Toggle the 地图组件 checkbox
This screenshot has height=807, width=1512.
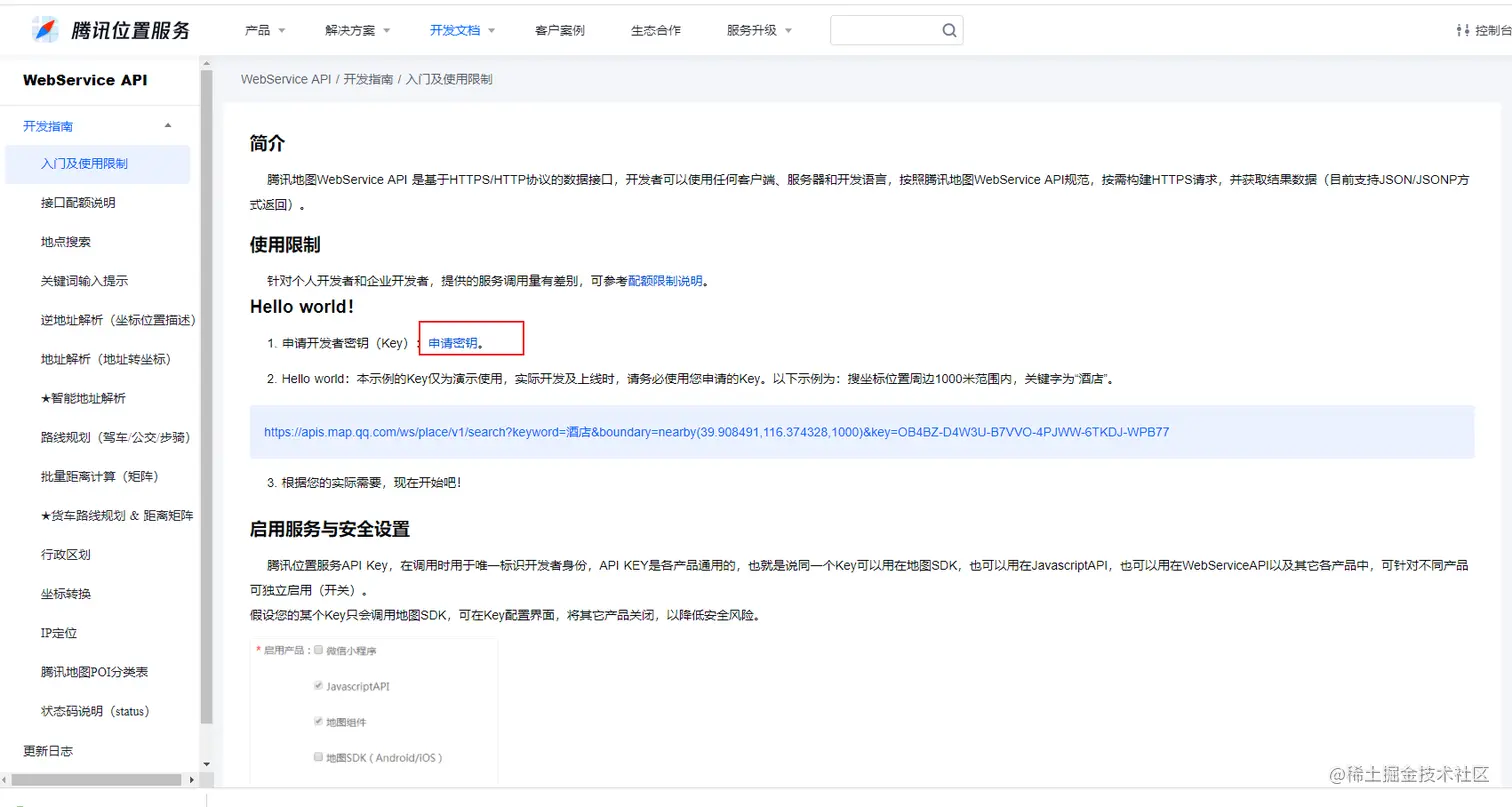(x=319, y=722)
